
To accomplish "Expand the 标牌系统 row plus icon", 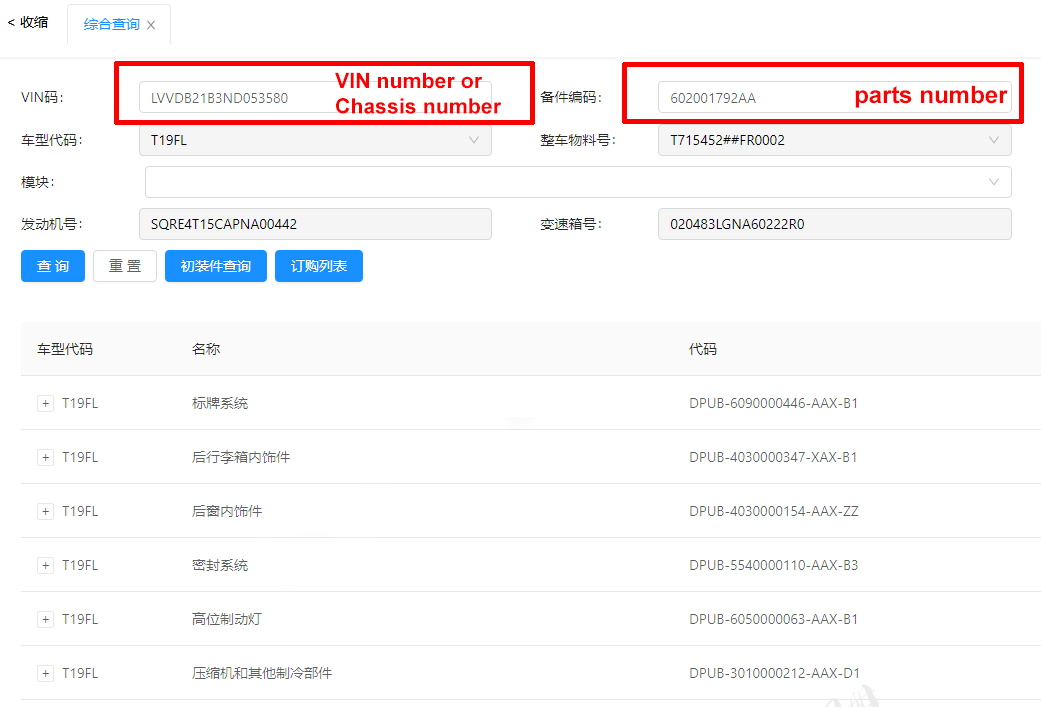I will click(x=45, y=404).
